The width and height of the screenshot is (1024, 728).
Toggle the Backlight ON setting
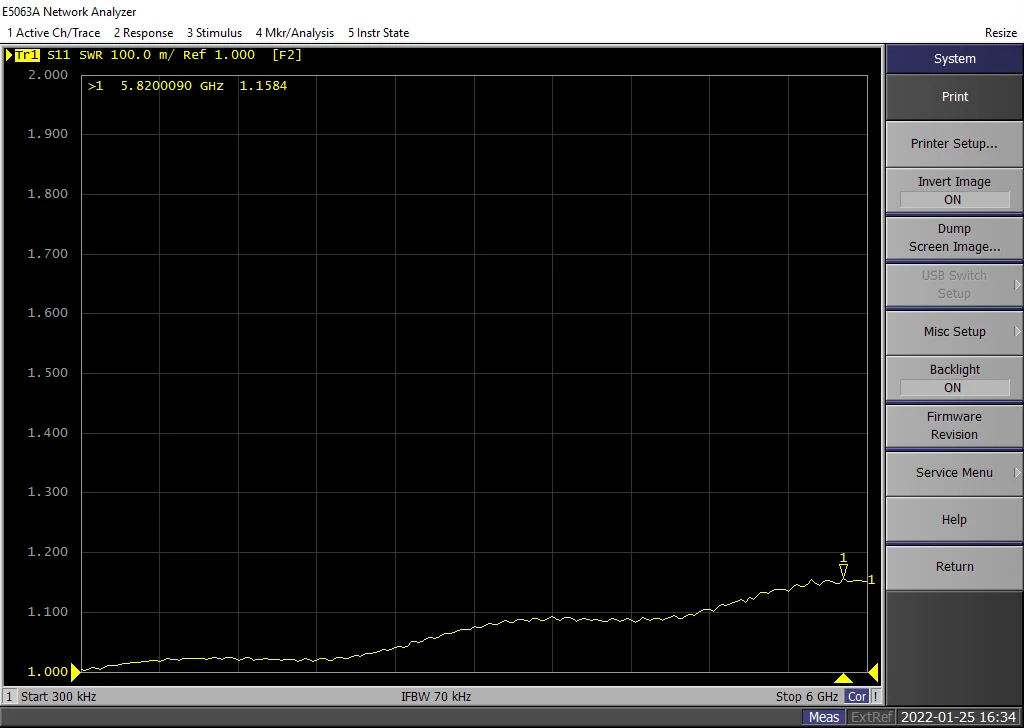click(x=954, y=379)
